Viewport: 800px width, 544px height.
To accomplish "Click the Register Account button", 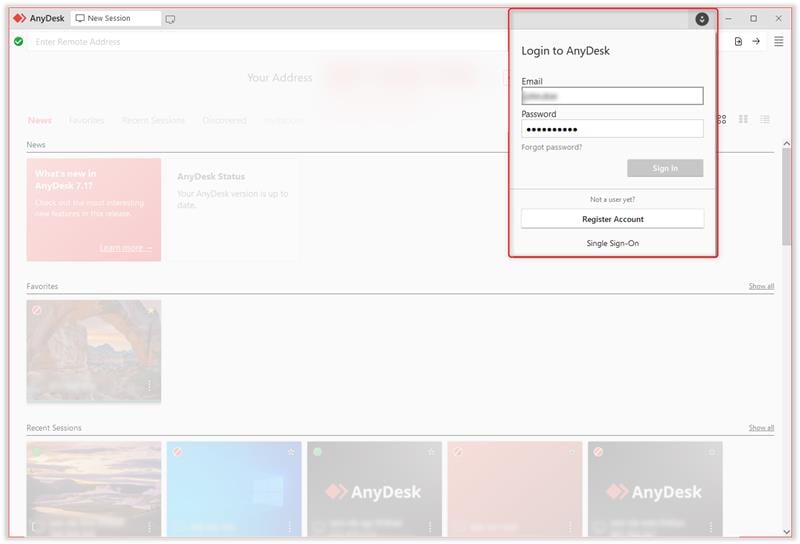I will [x=612, y=219].
